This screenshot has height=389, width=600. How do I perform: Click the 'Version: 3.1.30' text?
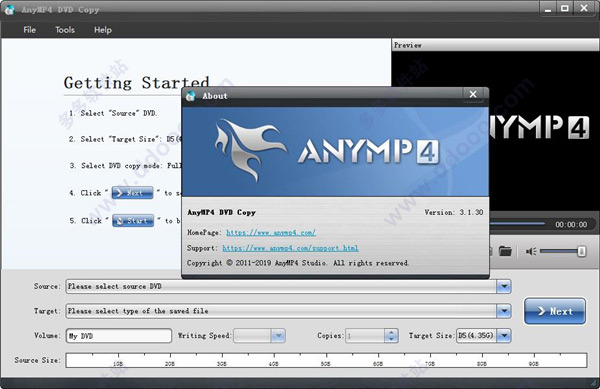pyautogui.click(x=454, y=212)
